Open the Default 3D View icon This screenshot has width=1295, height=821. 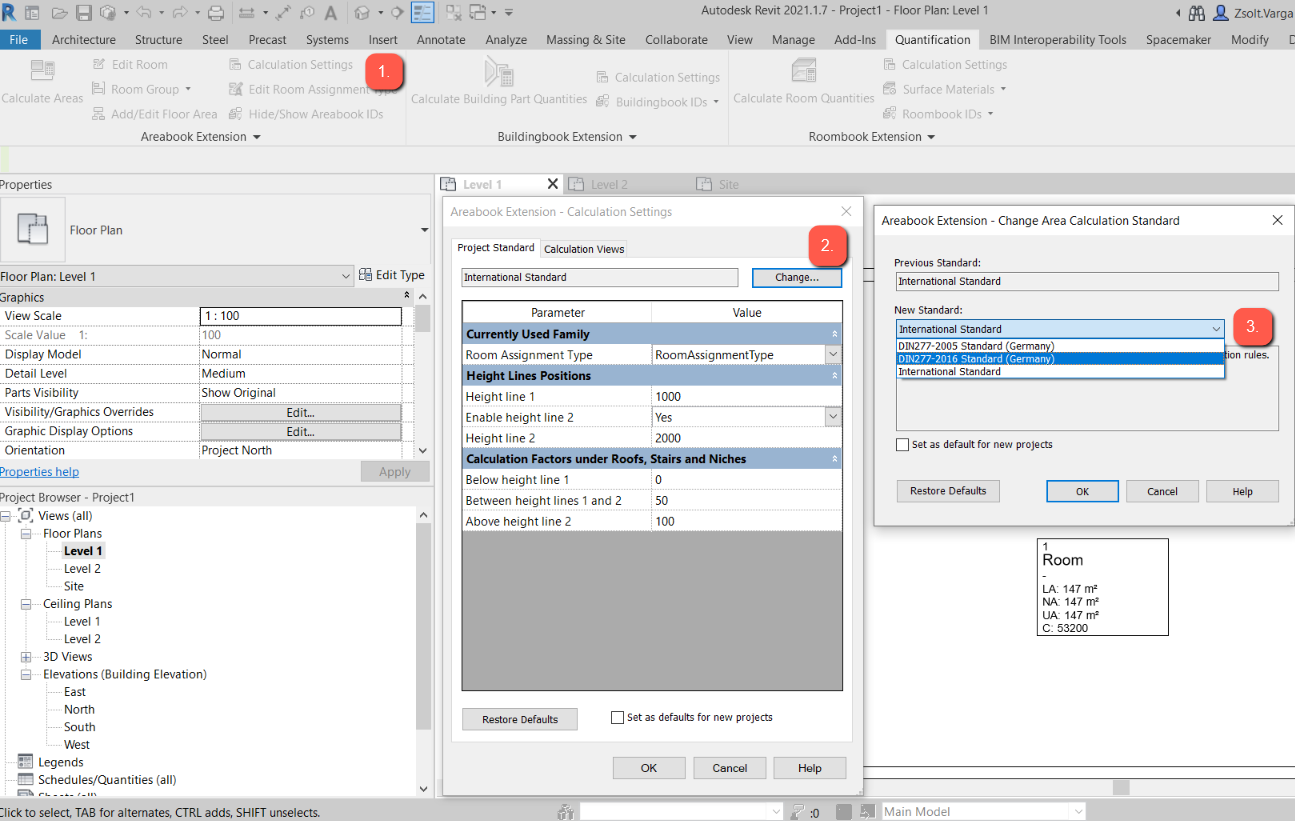(362, 13)
